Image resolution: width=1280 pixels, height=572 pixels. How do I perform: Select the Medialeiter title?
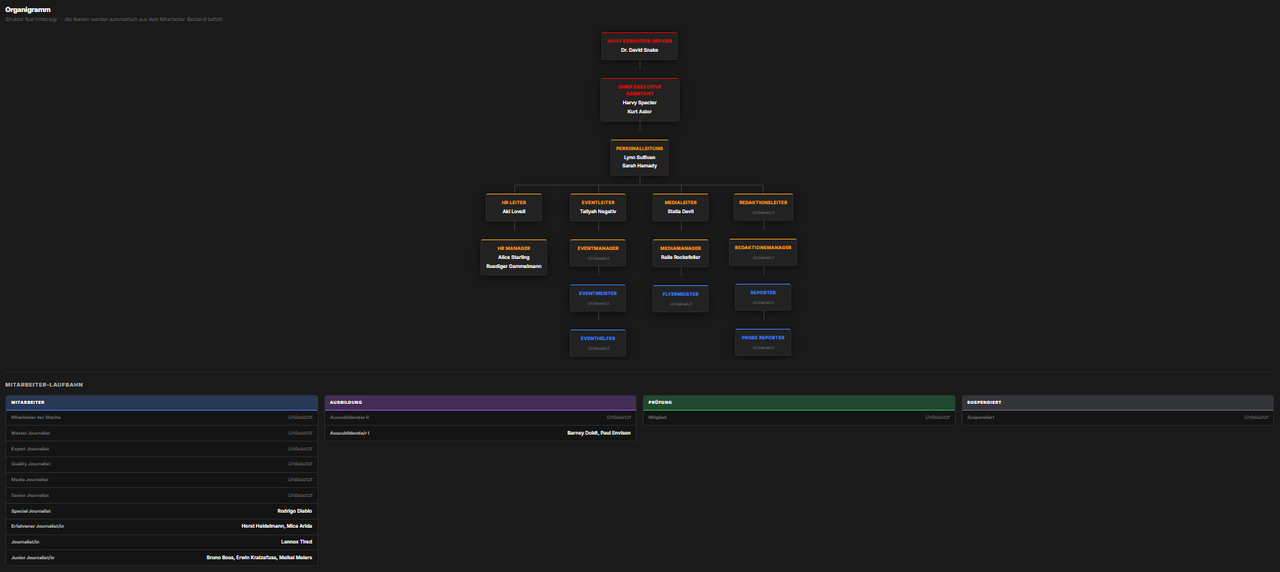click(x=681, y=202)
